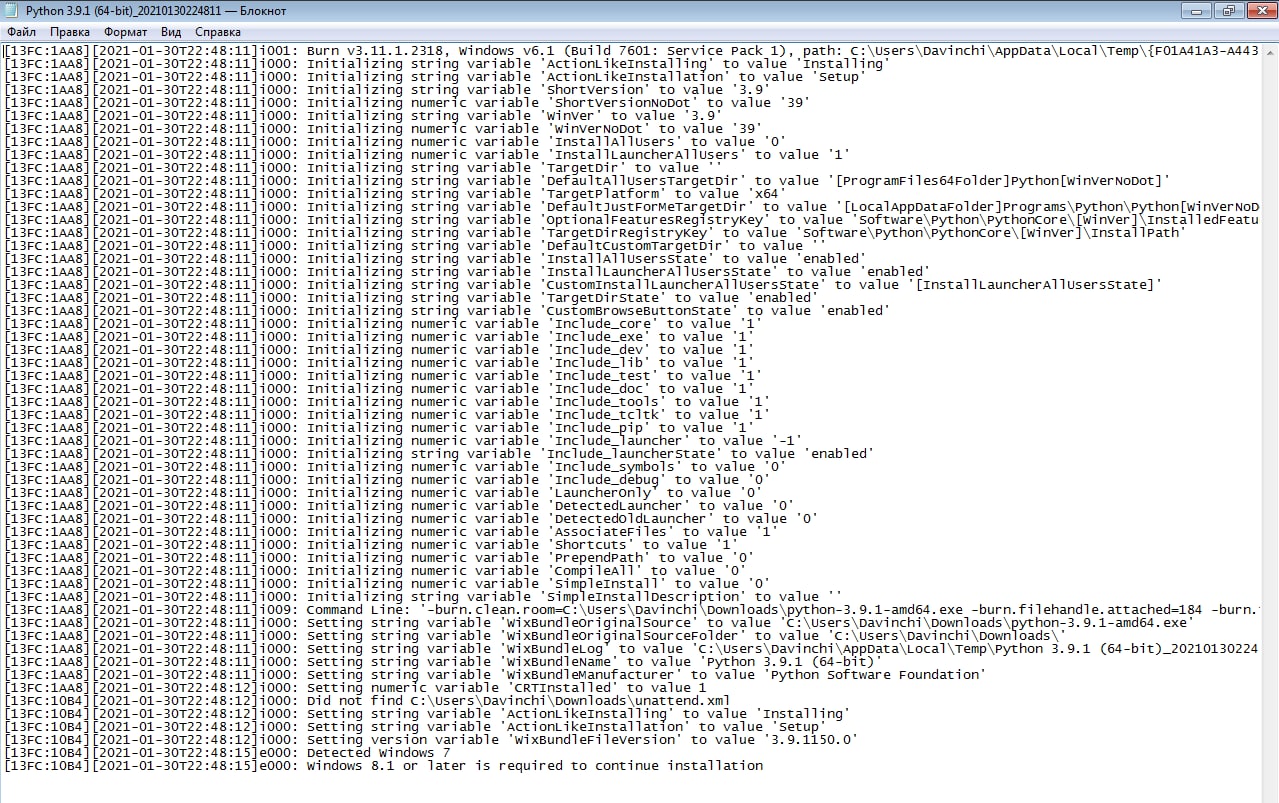Click the line with variable 'WixBundleManufacturer'

click(x=495, y=674)
